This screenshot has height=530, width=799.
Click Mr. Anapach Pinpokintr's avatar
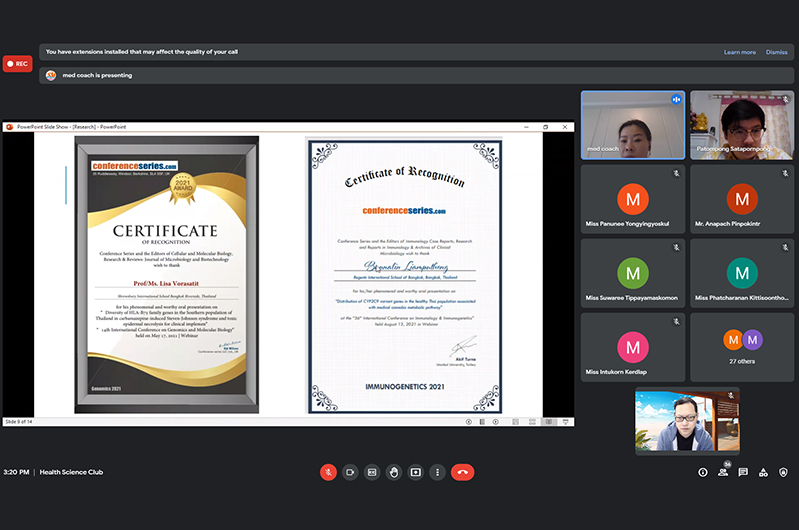742,199
